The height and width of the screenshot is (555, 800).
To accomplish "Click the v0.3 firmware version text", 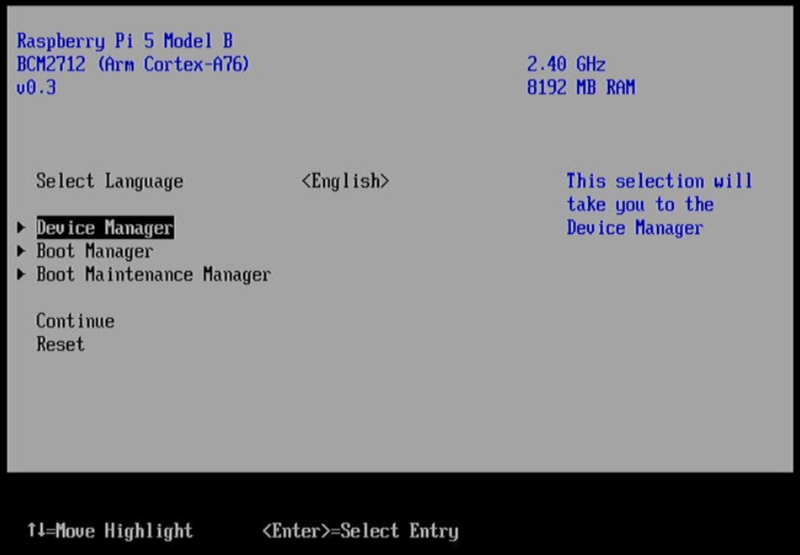I will 36,88.
